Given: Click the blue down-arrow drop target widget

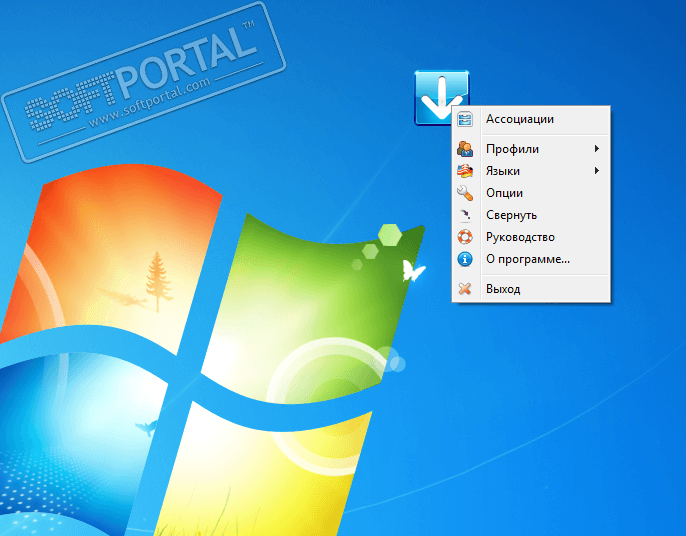Looking at the screenshot, I should pos(441,98).
